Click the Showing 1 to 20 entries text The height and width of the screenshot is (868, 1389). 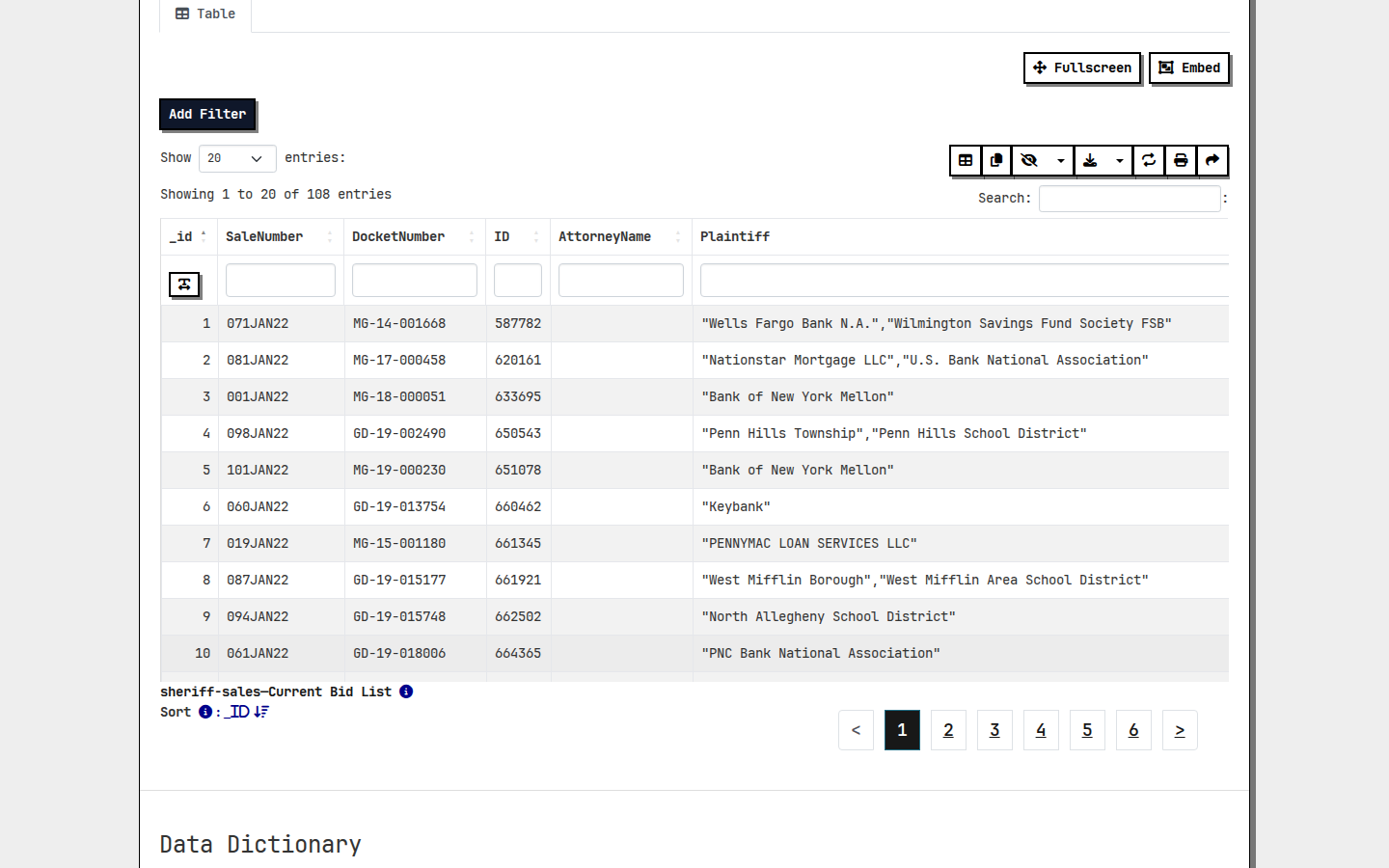click(x=276, y=195)
